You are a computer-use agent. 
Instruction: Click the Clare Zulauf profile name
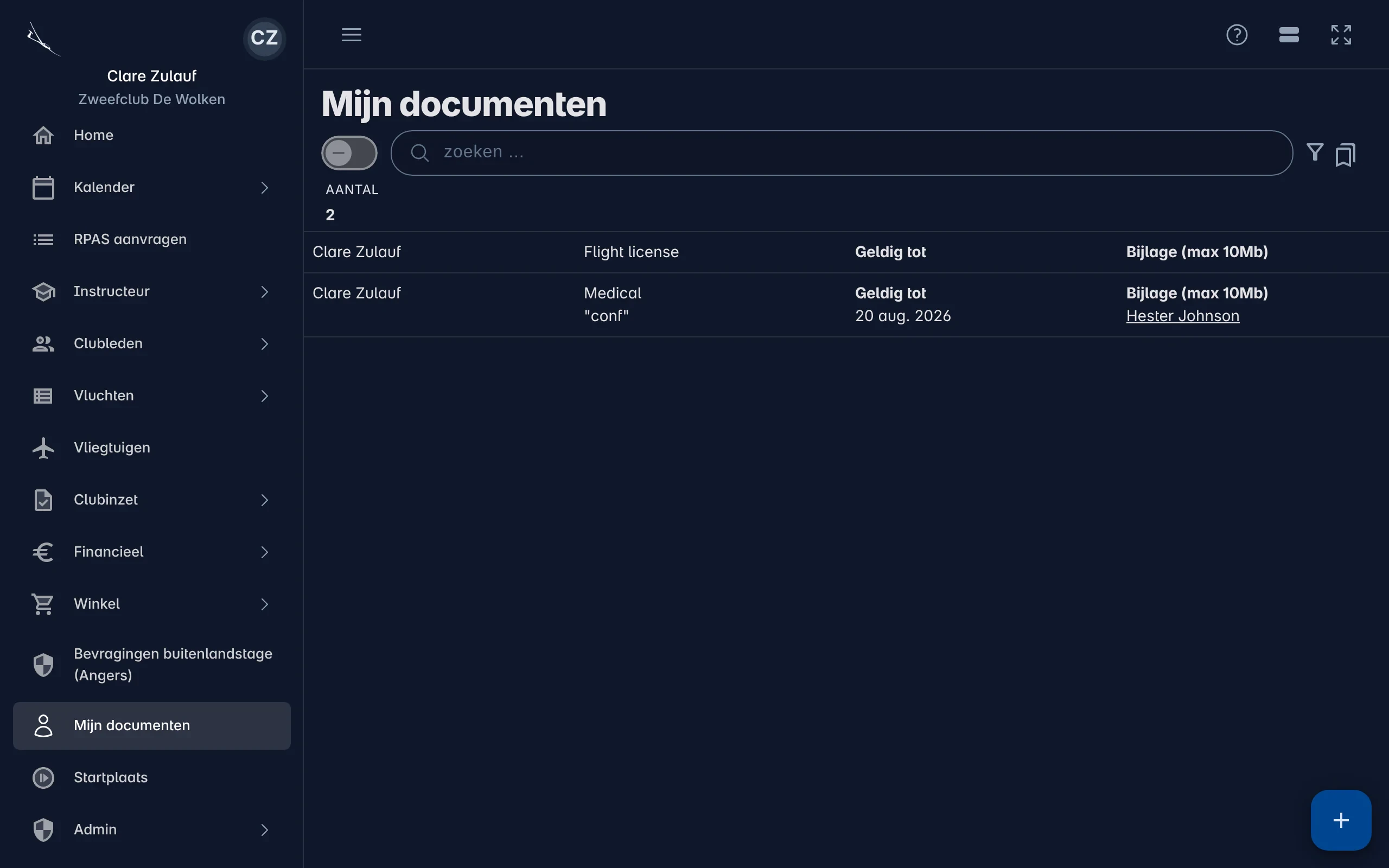click(x=151, y=76)
